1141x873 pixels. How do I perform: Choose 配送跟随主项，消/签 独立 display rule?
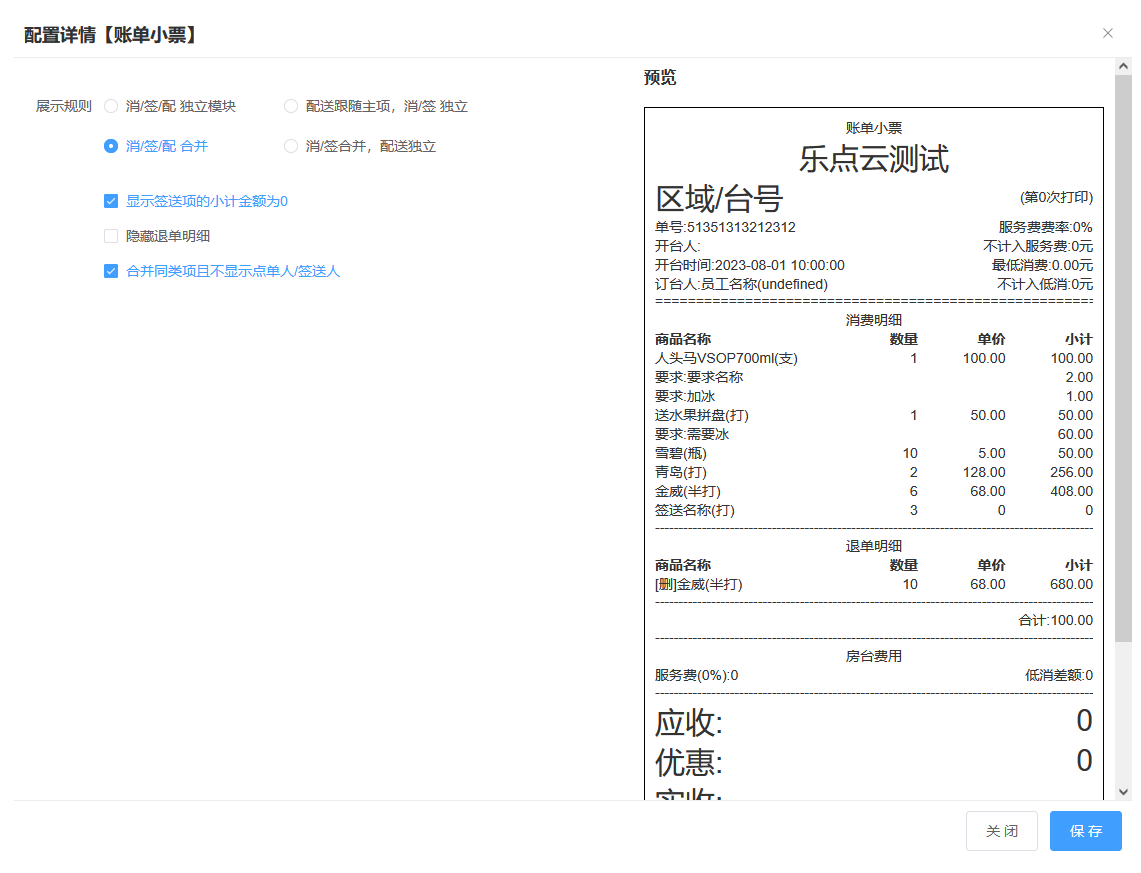tap(291, 106)
